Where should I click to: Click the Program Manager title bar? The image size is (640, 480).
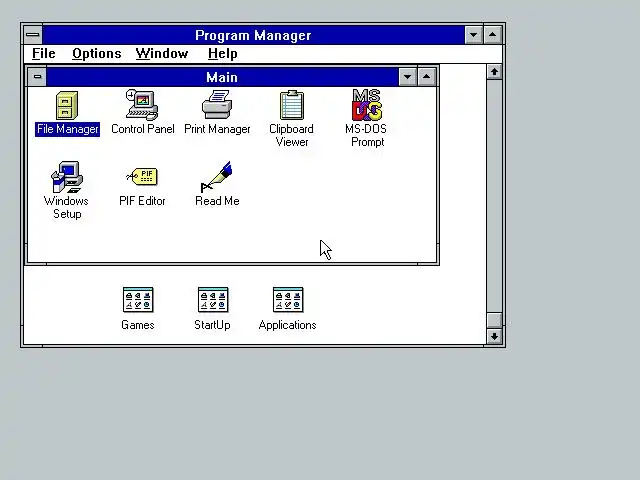point(253,35)
